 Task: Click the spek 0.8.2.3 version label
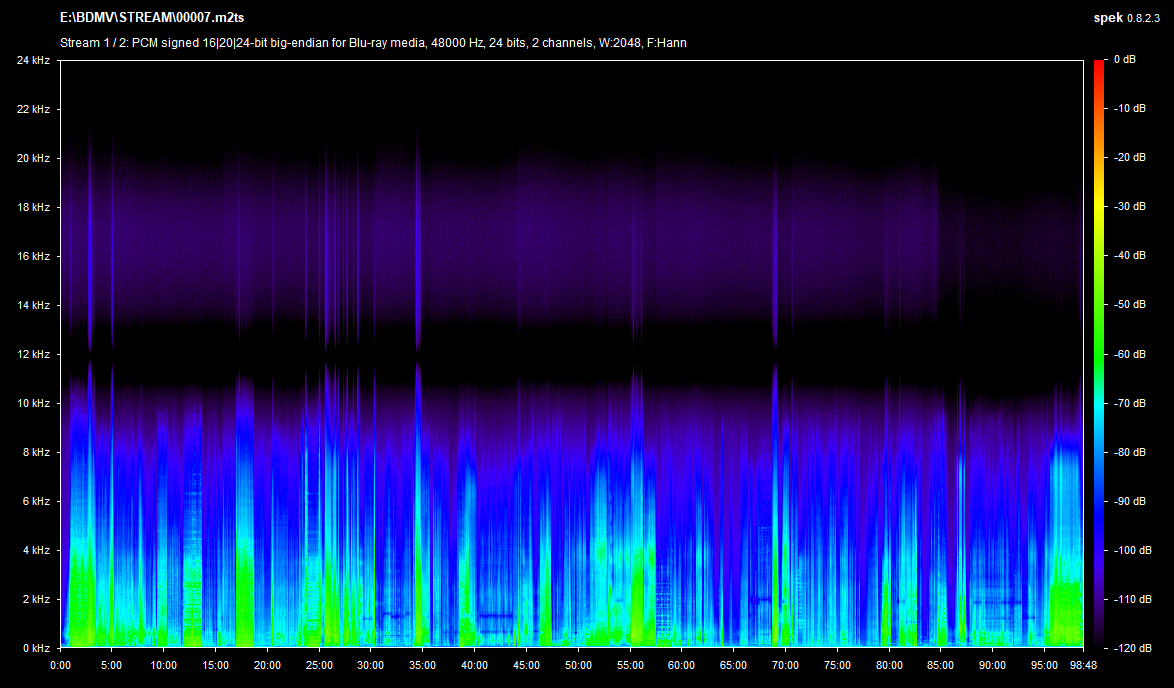(x=1127, y=19)
